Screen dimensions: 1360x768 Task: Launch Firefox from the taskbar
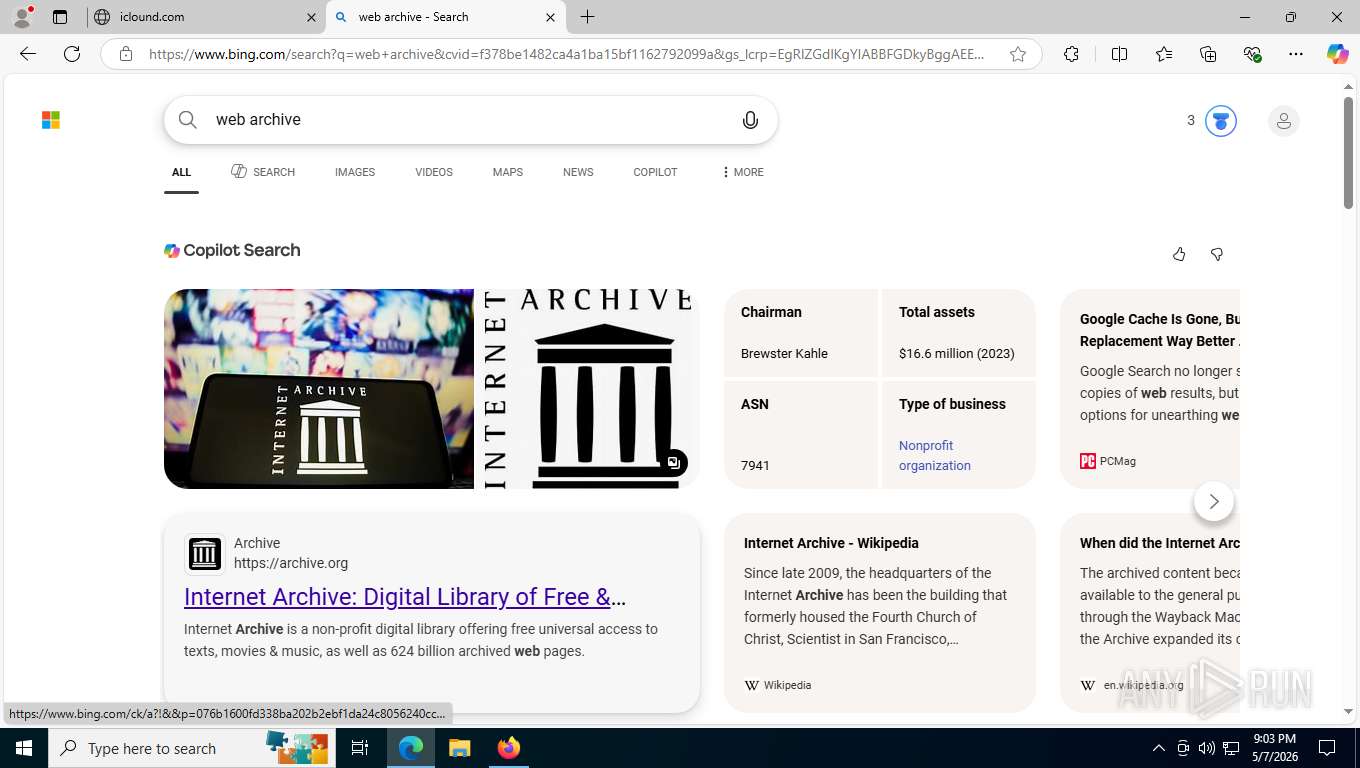point(509,748)
